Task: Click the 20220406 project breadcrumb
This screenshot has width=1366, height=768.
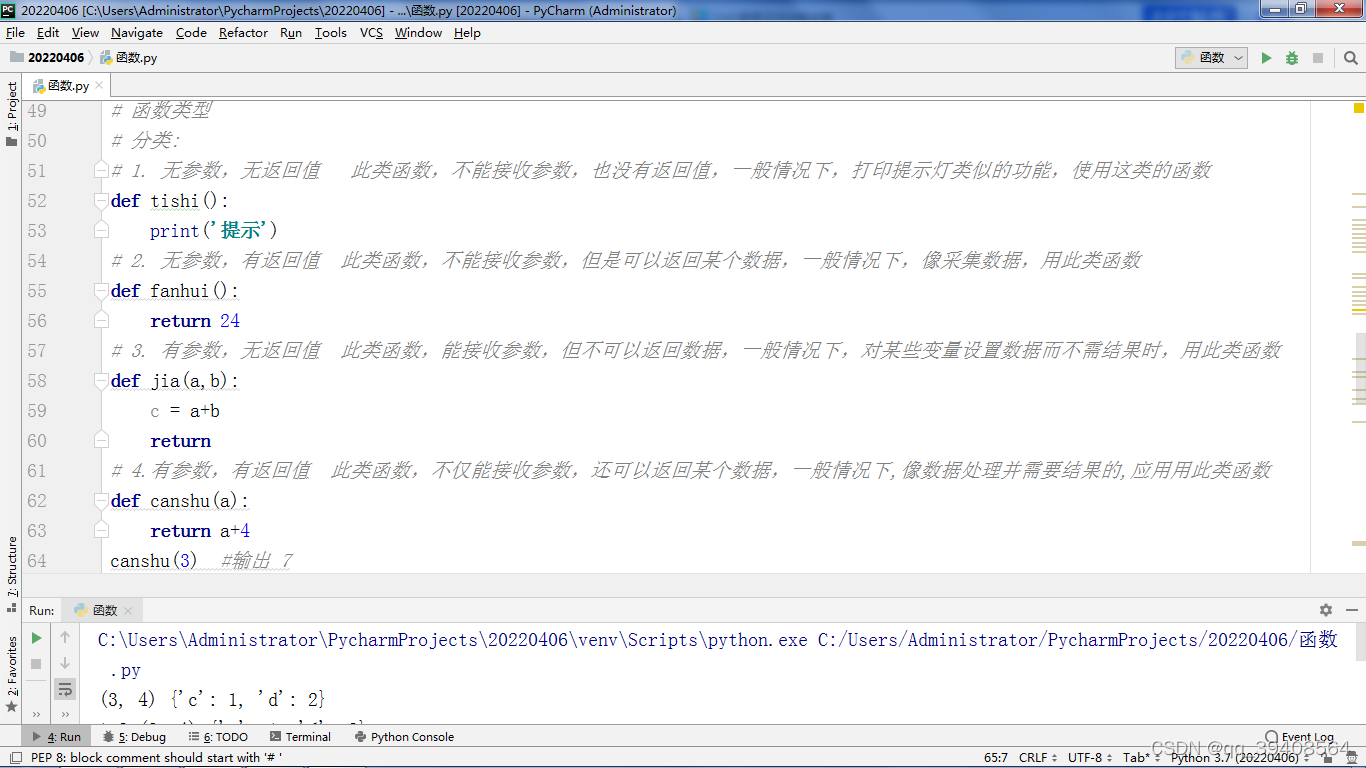Action: (47, 58)
